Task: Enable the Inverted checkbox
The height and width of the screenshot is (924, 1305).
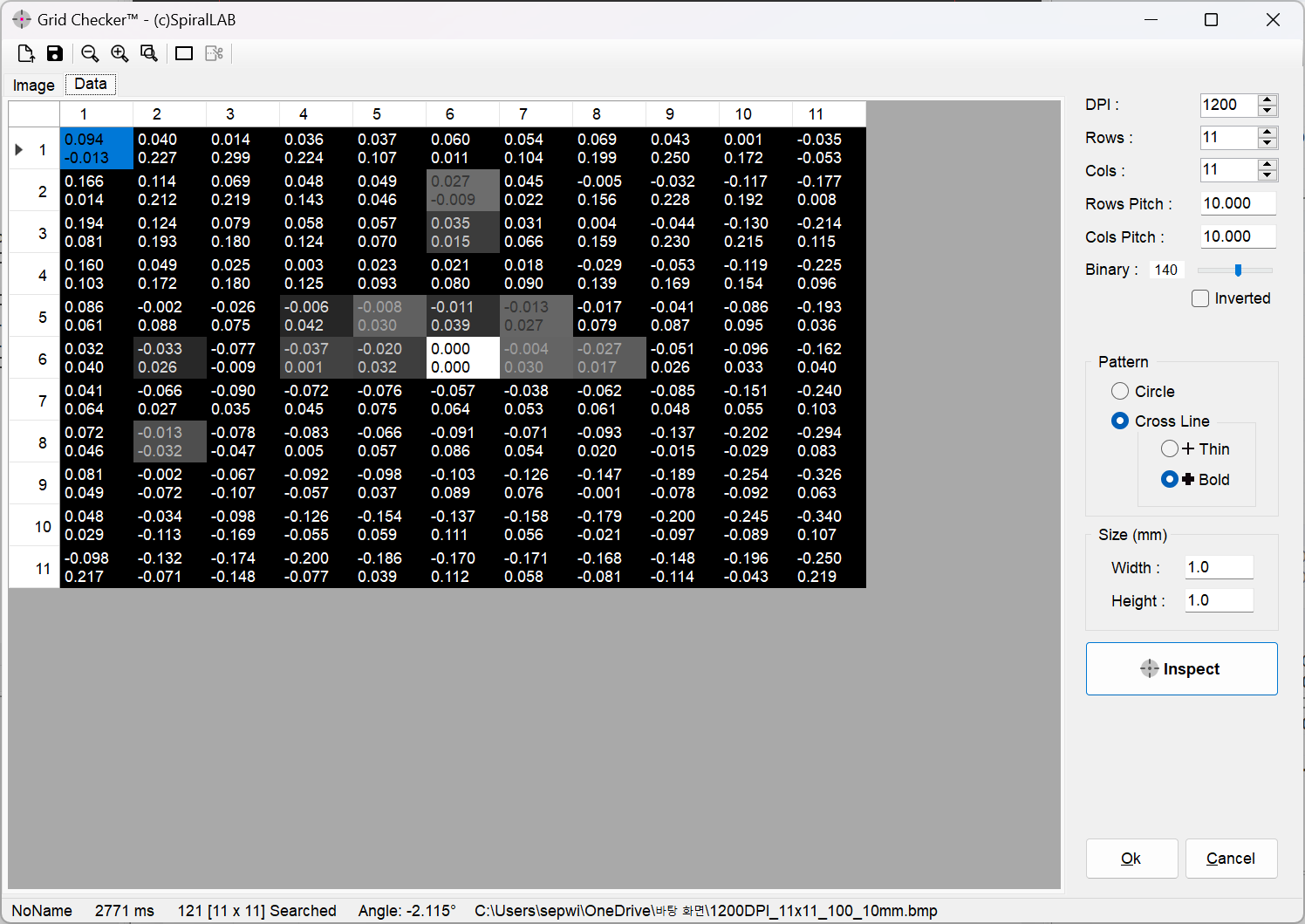Action: pos(1200,298)
